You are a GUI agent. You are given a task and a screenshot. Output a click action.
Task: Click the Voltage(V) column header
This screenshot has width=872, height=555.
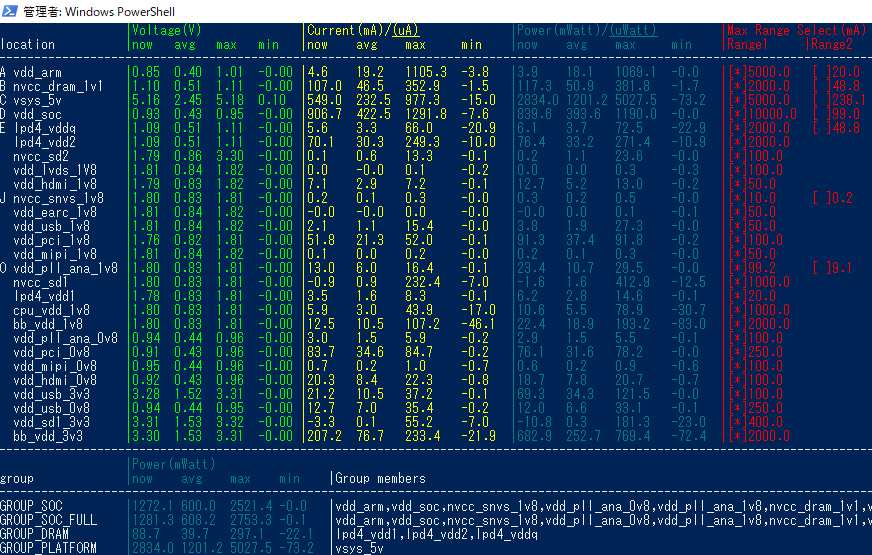165,30
